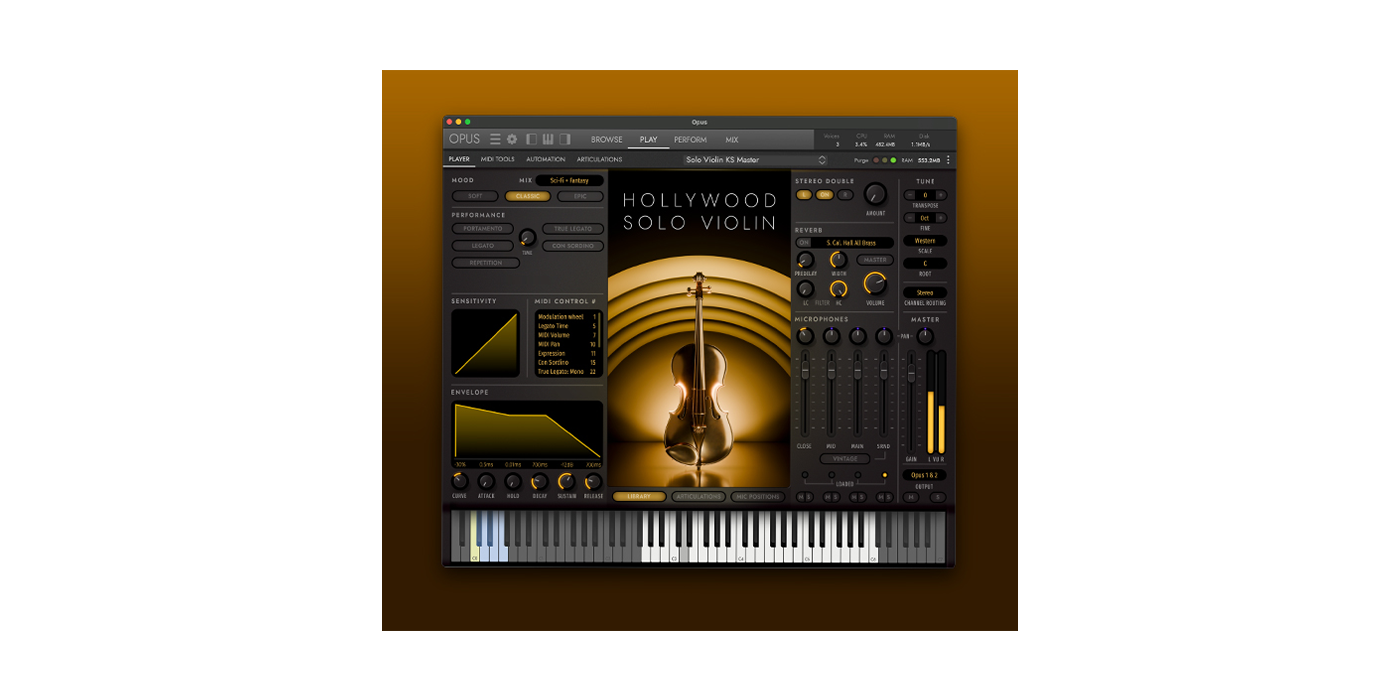This screenshot has height=700, width=1400.
Task: Open the three-dot options menu near RAM
Action: [948, 160]
